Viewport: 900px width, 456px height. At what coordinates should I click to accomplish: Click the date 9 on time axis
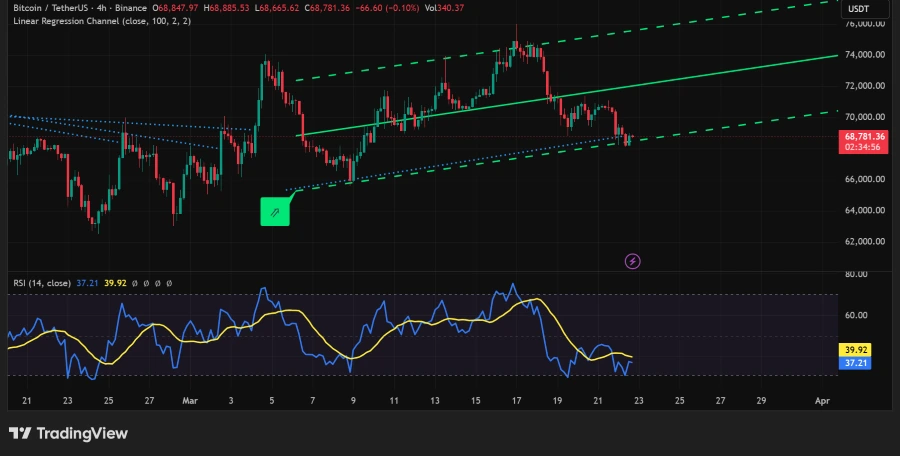(353, 401)
